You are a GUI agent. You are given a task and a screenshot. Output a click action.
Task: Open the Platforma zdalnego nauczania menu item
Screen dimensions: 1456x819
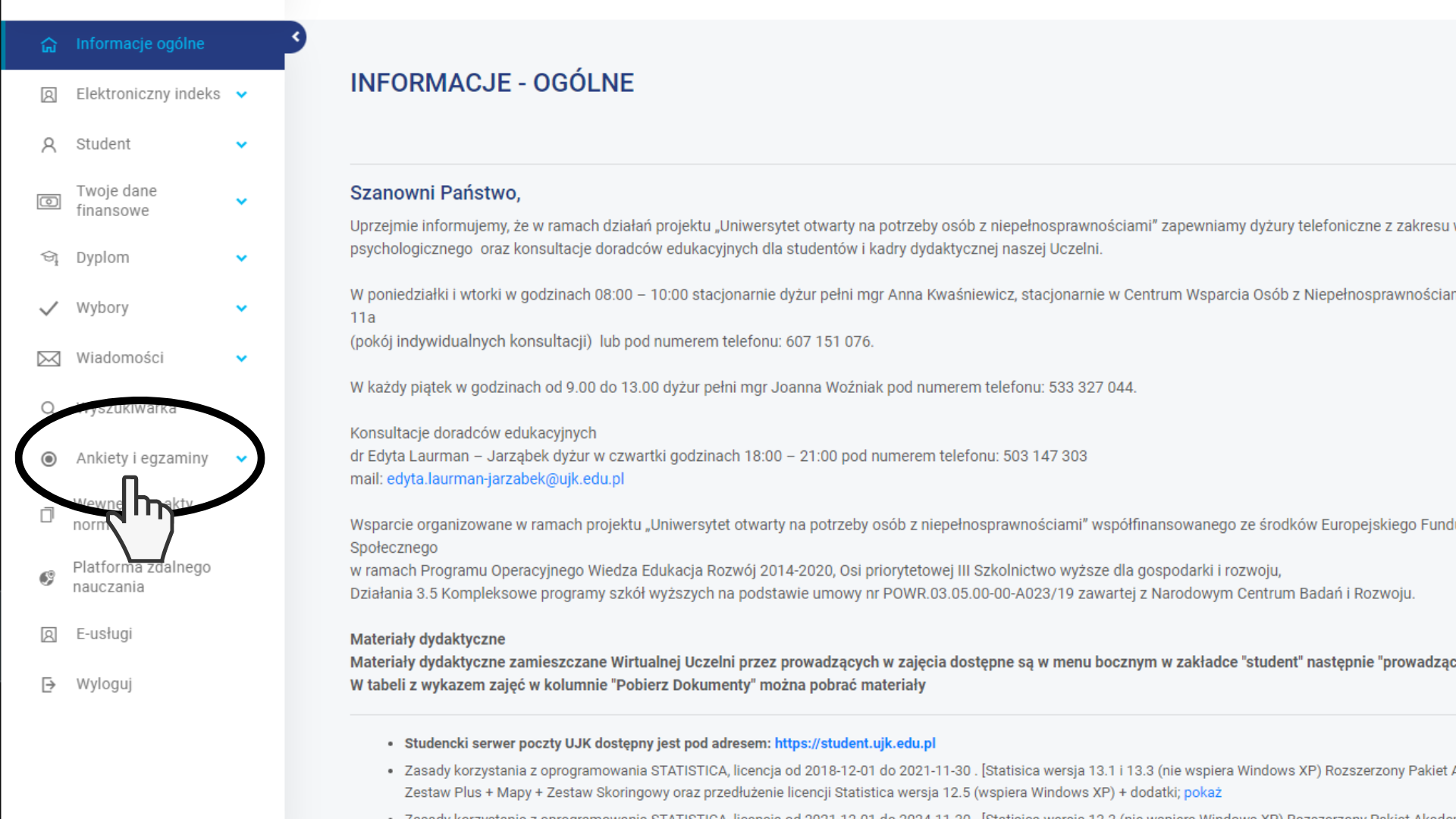pos(142,577)
